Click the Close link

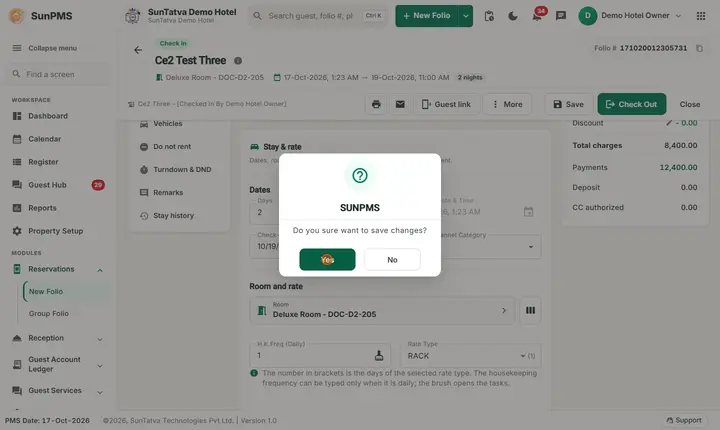click(x=690, y=104)
